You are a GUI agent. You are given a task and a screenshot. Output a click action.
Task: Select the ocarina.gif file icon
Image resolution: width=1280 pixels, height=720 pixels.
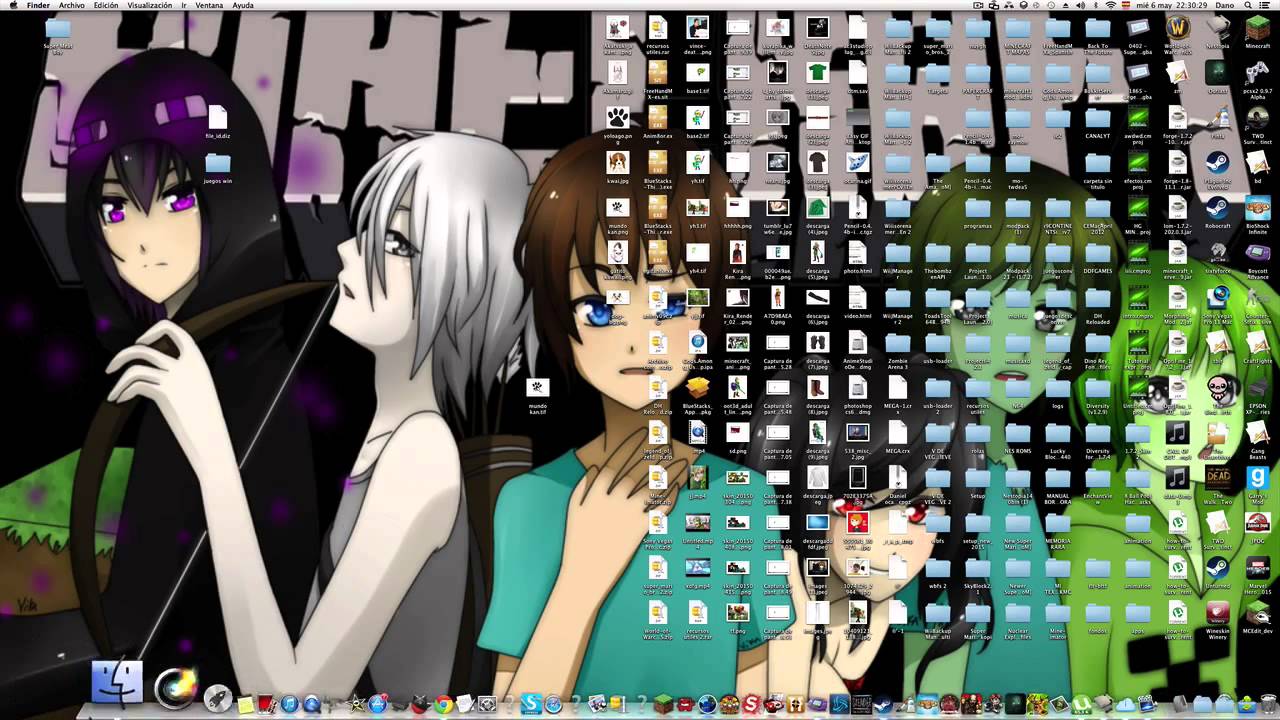click(x=857, y=163)
